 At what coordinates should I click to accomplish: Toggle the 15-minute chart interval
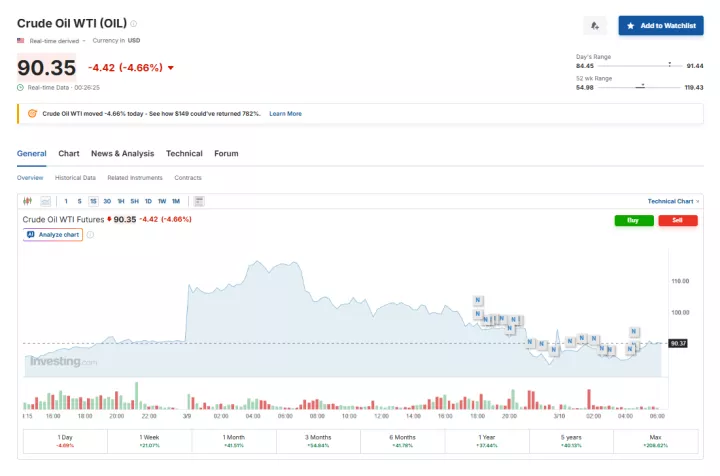pyautogui.click(x=93, y=201)
